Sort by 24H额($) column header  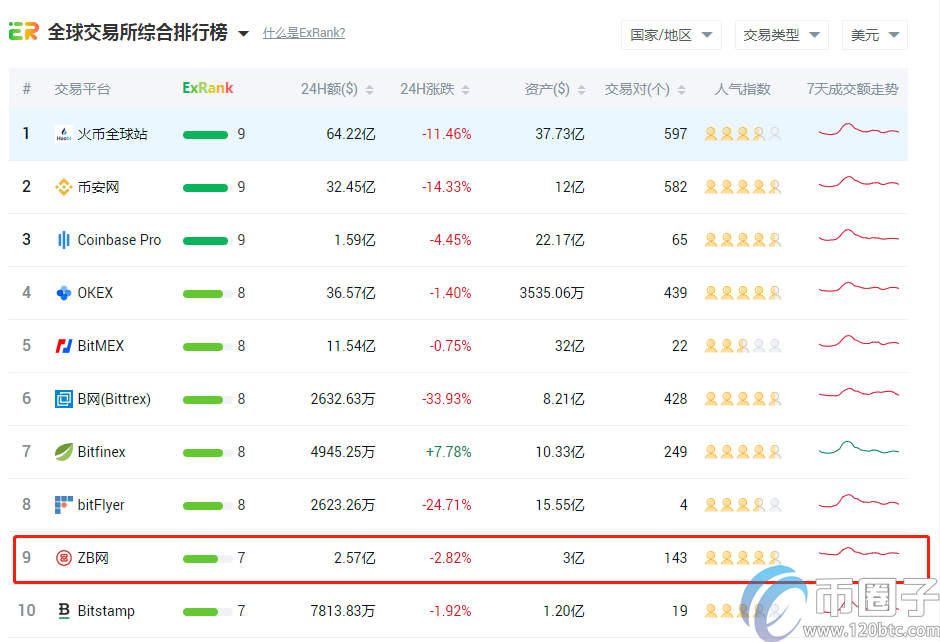pos(337,89)
